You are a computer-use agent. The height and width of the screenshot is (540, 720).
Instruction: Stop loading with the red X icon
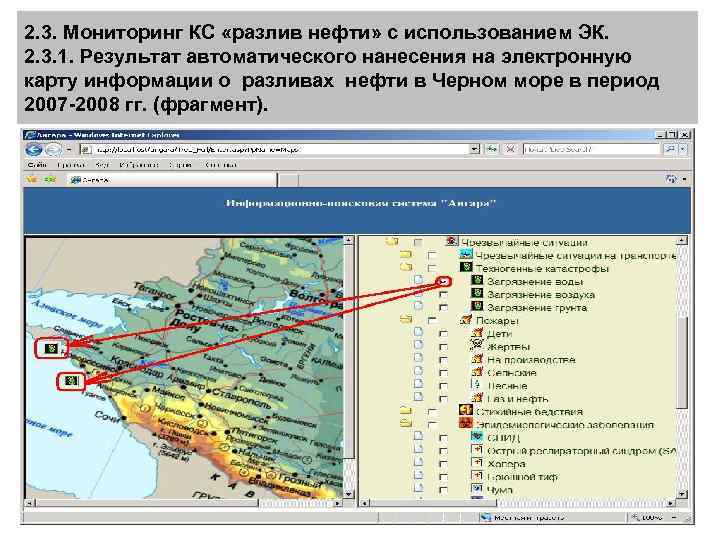tap(511, 149)
